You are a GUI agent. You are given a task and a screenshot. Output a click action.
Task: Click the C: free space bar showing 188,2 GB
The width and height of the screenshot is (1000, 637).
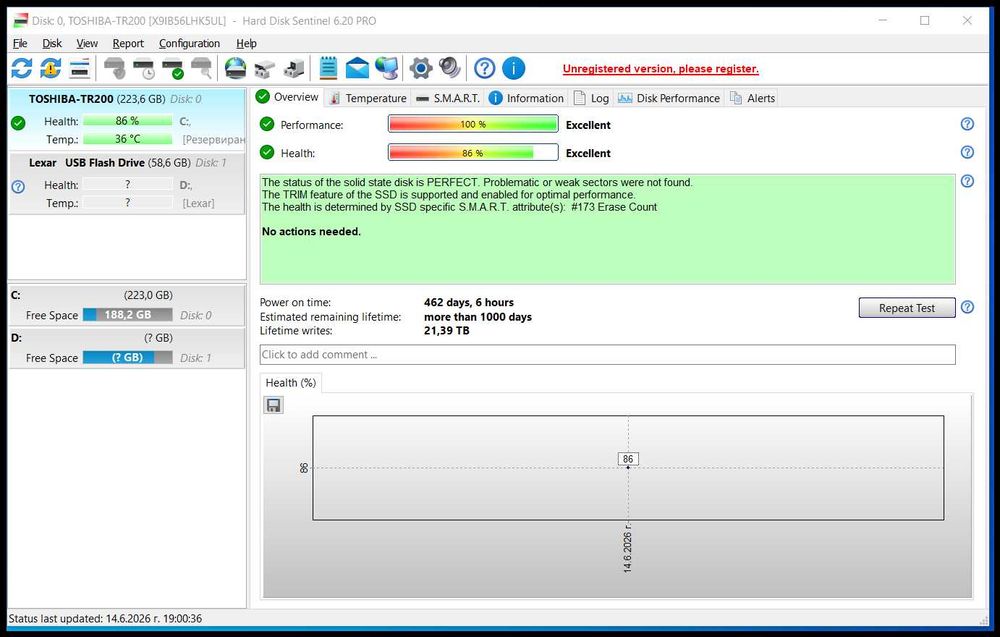[128, 314]
